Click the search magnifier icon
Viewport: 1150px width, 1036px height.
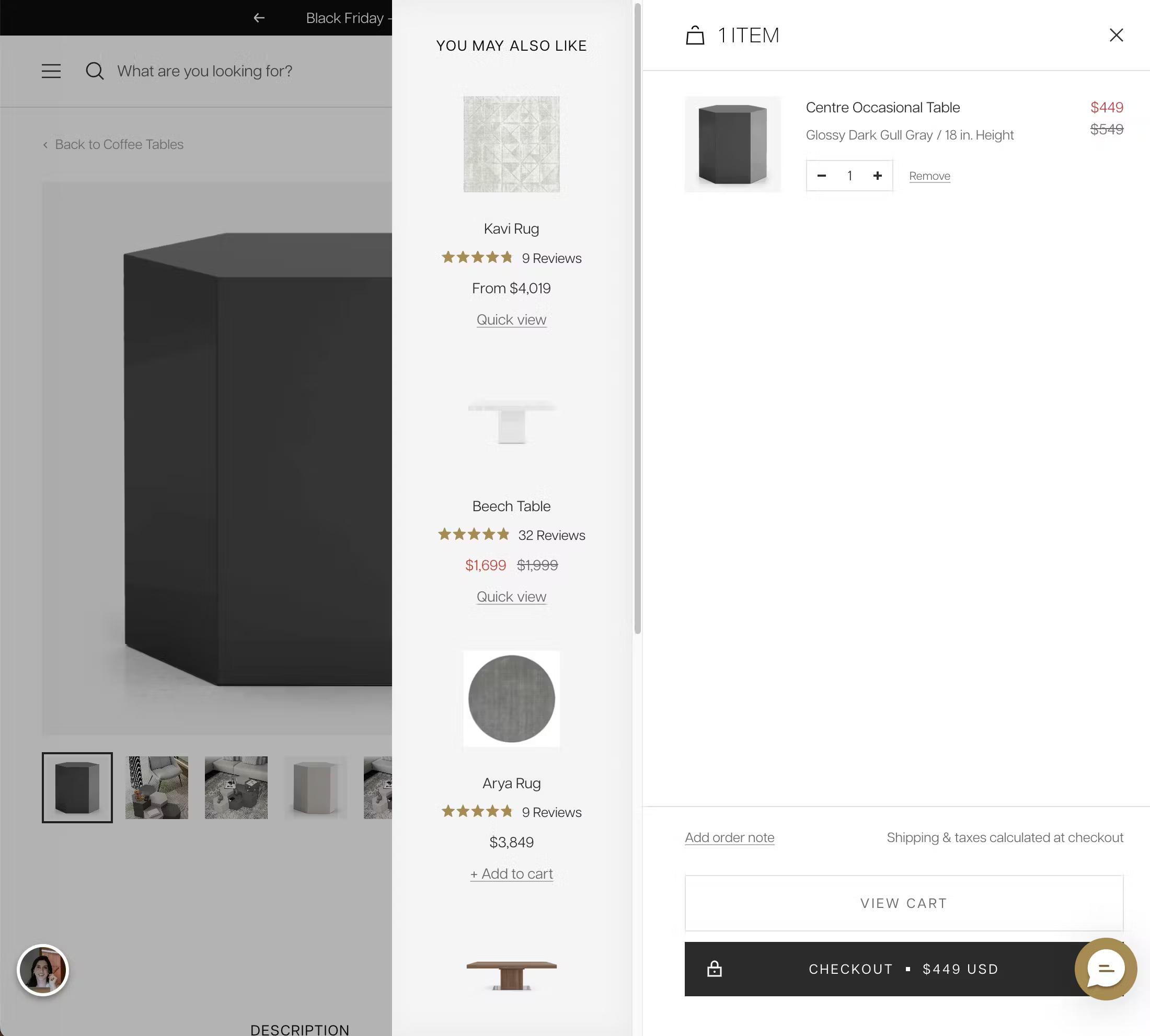pos(95,71)
